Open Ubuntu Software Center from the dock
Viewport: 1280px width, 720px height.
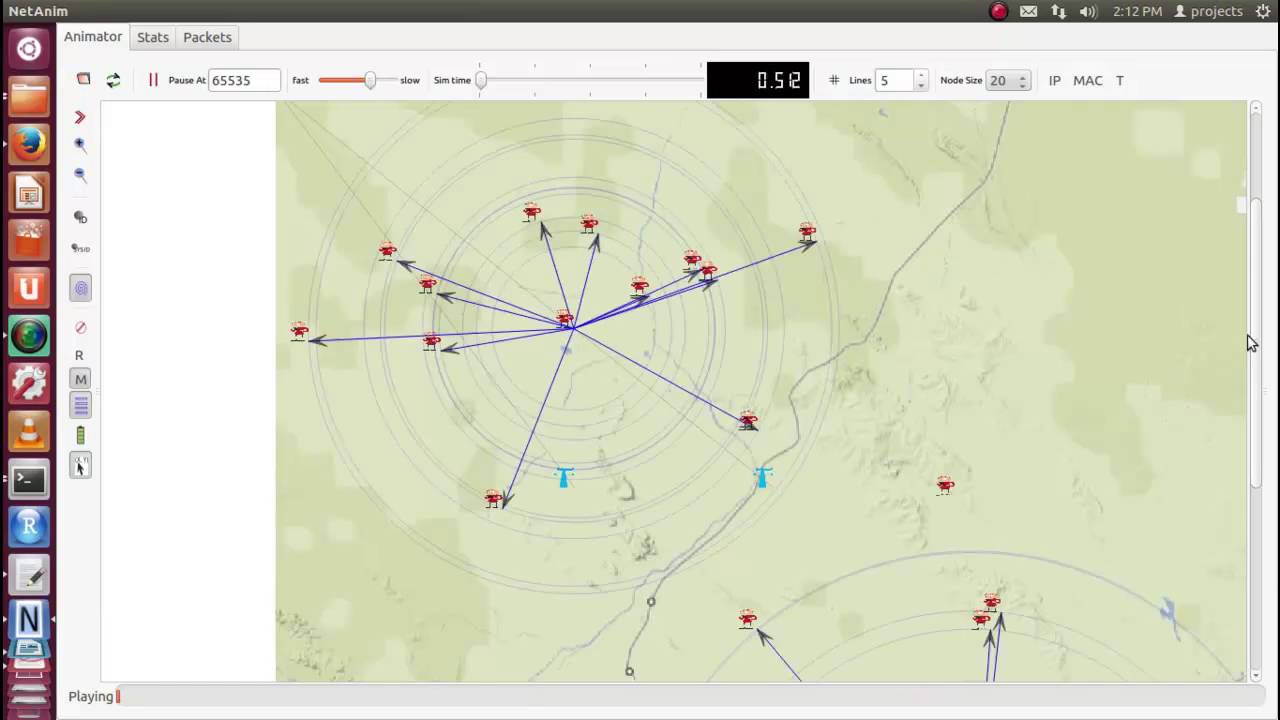coord(29,240)
